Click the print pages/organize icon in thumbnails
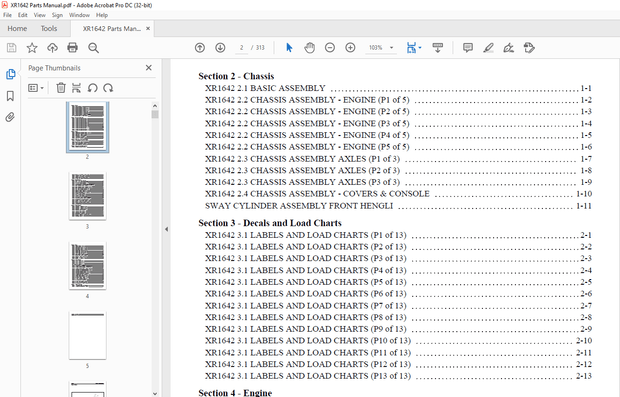This screenshot has height=397, width=620. point(76,88)
